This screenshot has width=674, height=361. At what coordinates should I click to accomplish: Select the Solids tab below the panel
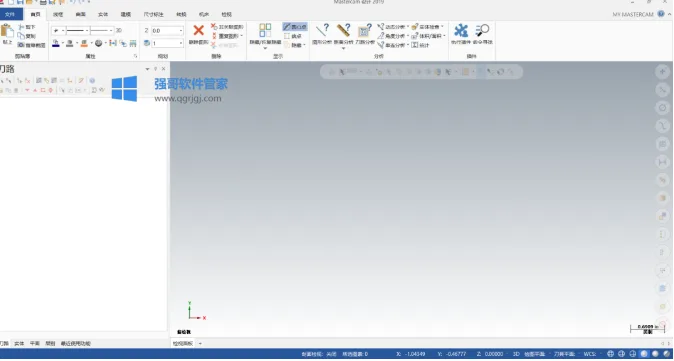[19, 344]
